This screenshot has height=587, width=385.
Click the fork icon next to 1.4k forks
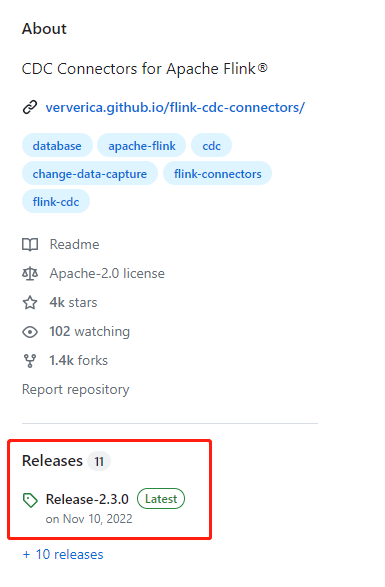[x=30, y=361]
